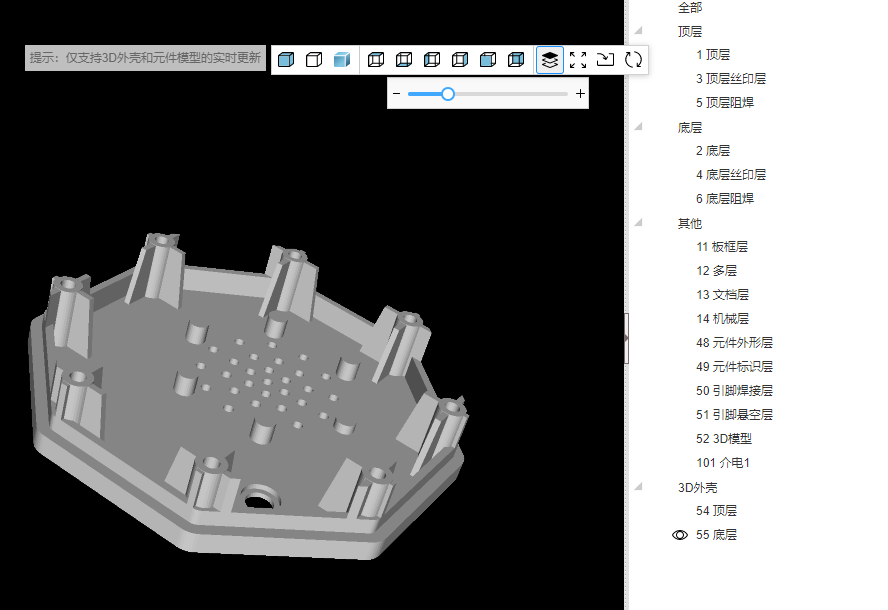The height and width of the screenshot is (610, 888).
Task: Switch to left face view cube
Action: (x=432, y=59)
